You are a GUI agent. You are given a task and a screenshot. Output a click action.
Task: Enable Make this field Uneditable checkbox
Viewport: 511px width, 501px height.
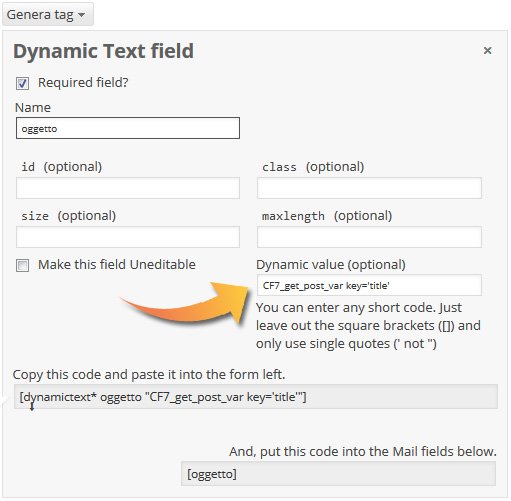(x=22, y=266)
